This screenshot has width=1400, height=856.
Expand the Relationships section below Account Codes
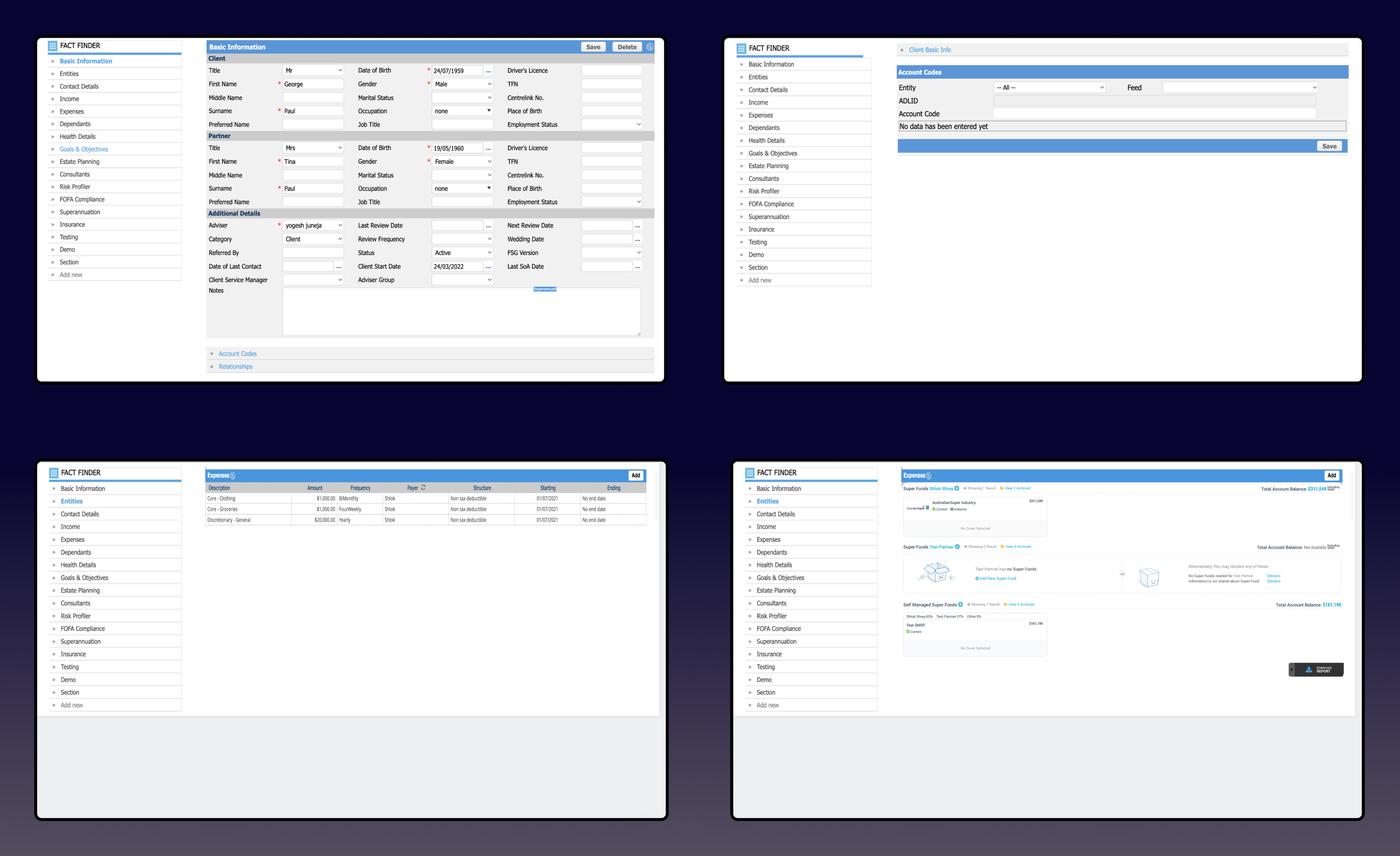coord(235,367)
